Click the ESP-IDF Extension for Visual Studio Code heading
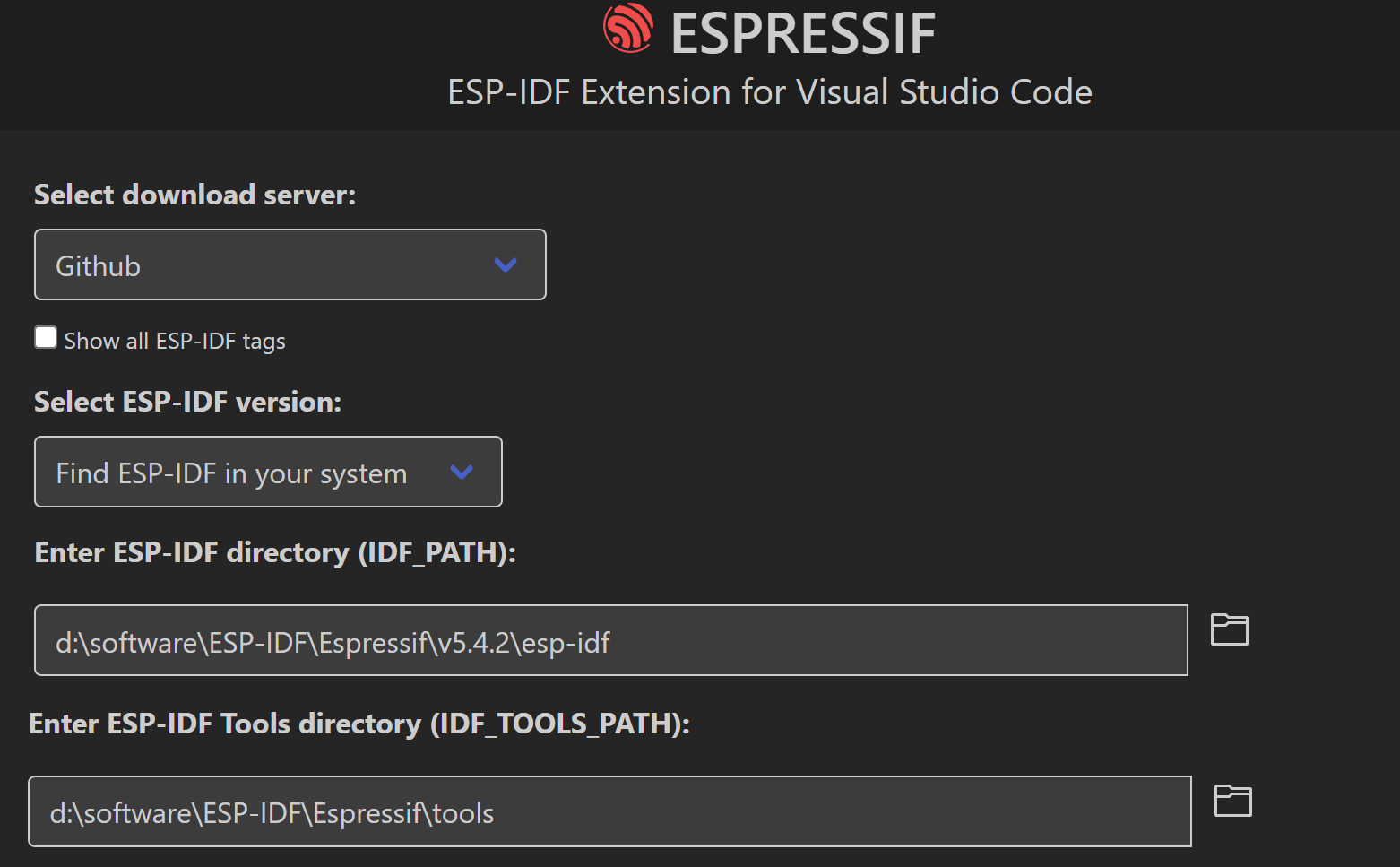1400x867 pixels. (x=770, y=92)
